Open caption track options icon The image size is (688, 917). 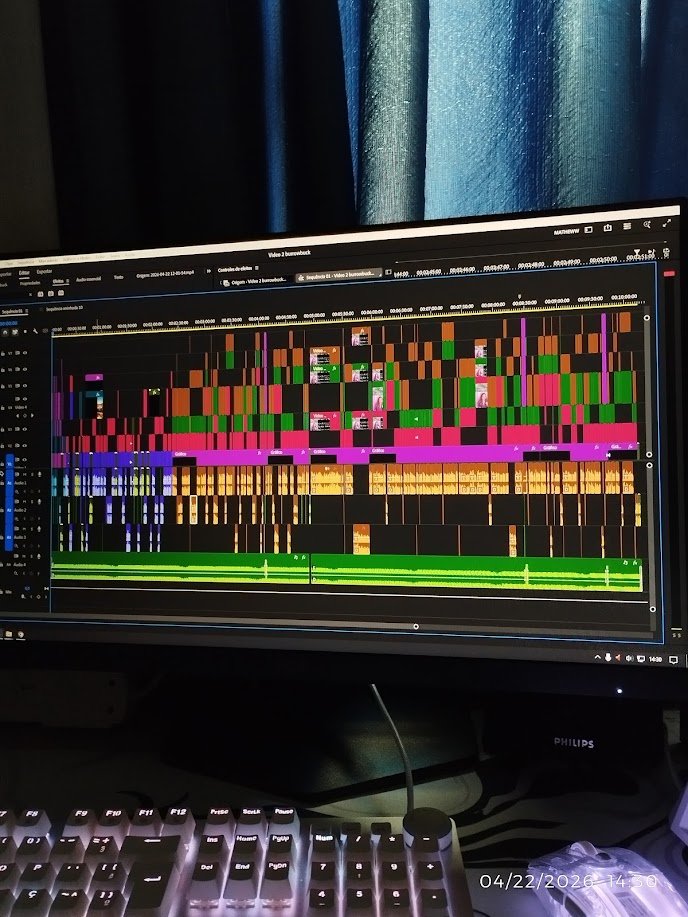coord(45,331)
